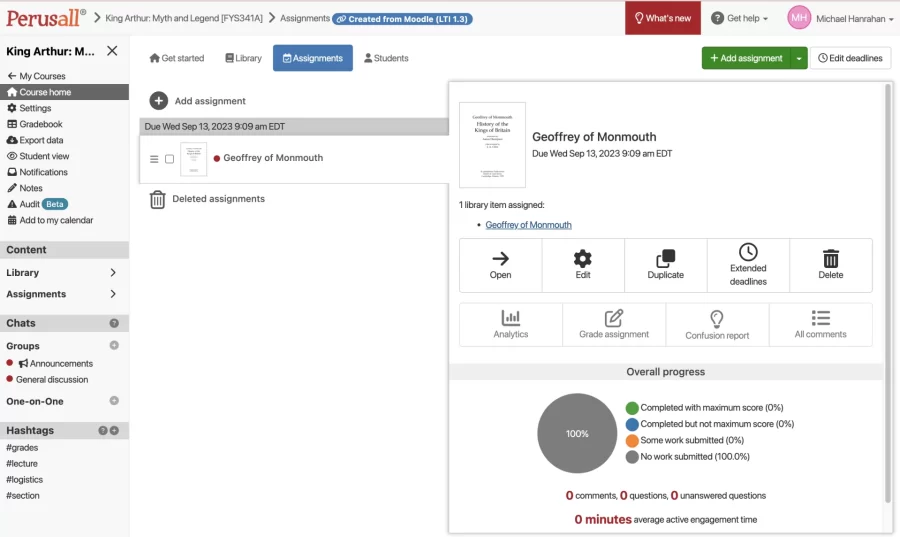Select the #lecture hashtag
Viewport: 900px width, 537px height.
point(22,464)
